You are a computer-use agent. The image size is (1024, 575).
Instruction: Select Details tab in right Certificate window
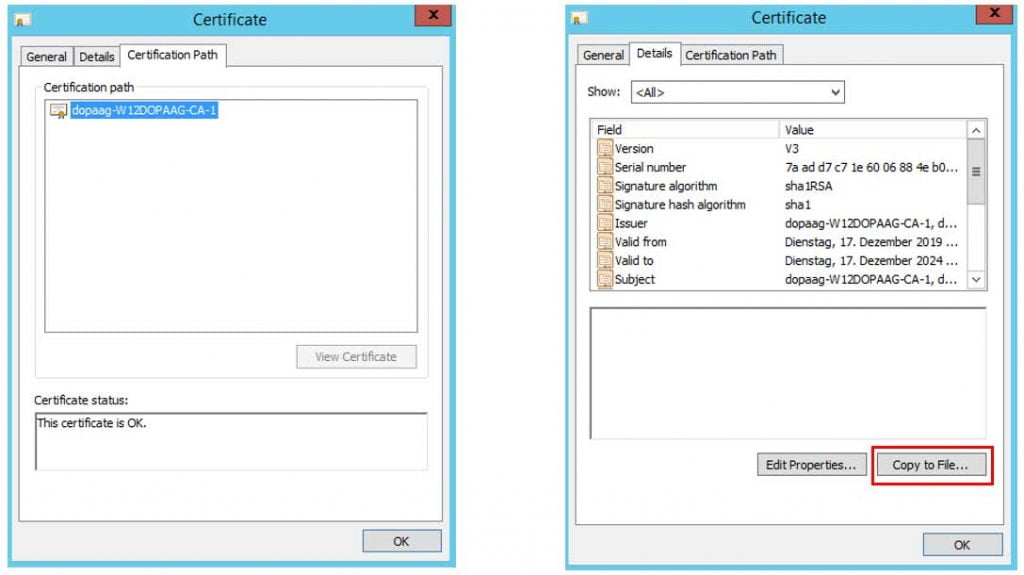(x=654, y=54)
